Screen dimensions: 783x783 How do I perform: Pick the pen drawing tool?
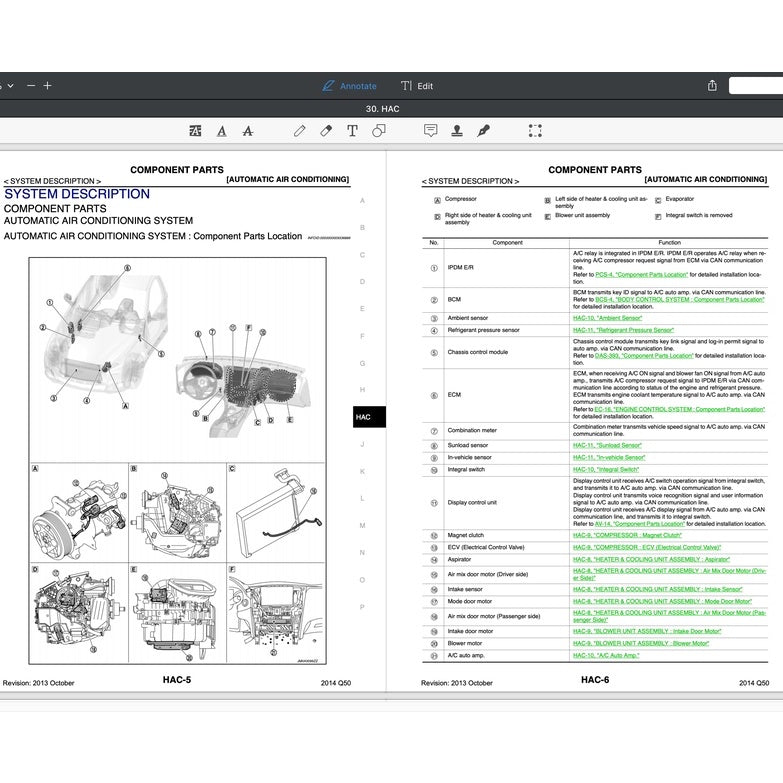tap(299, 131)
